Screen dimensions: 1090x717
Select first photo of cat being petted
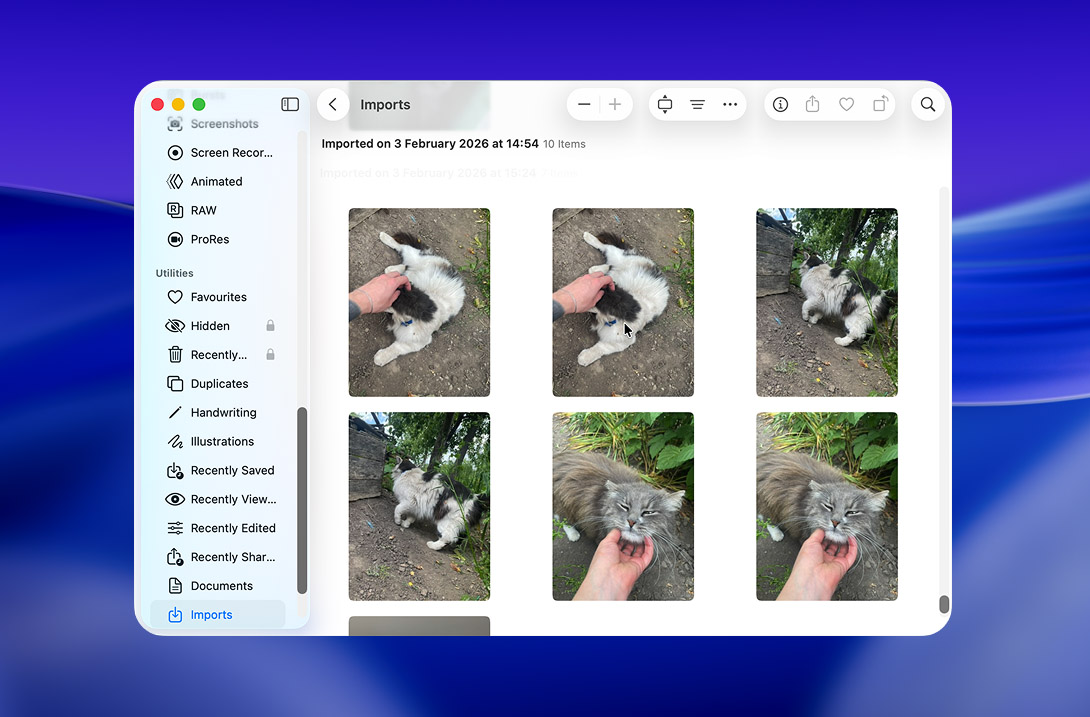(x=419, y=303)
